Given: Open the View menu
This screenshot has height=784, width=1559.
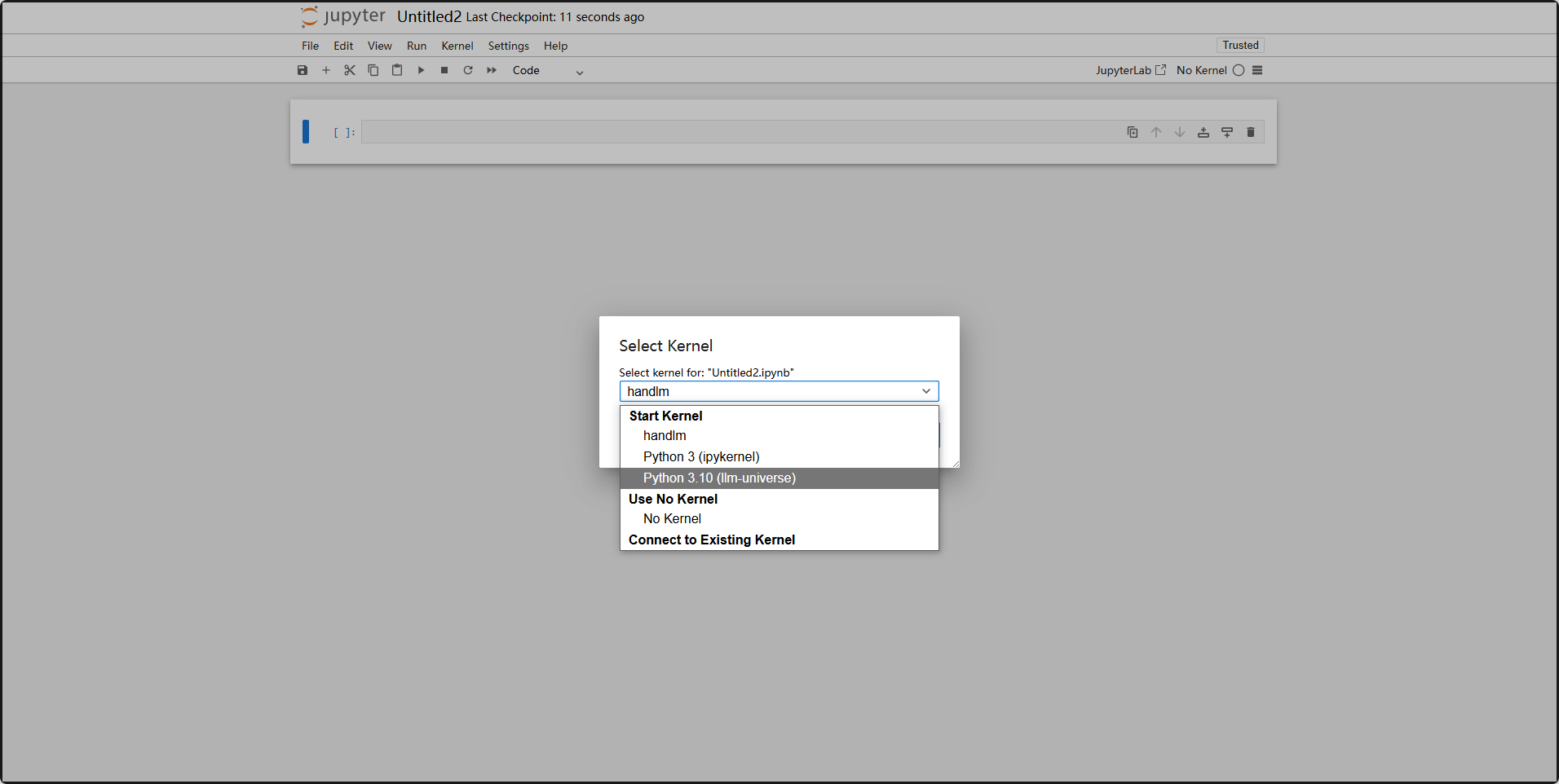Looking at the screenshot, I should [x=379, y=46].
